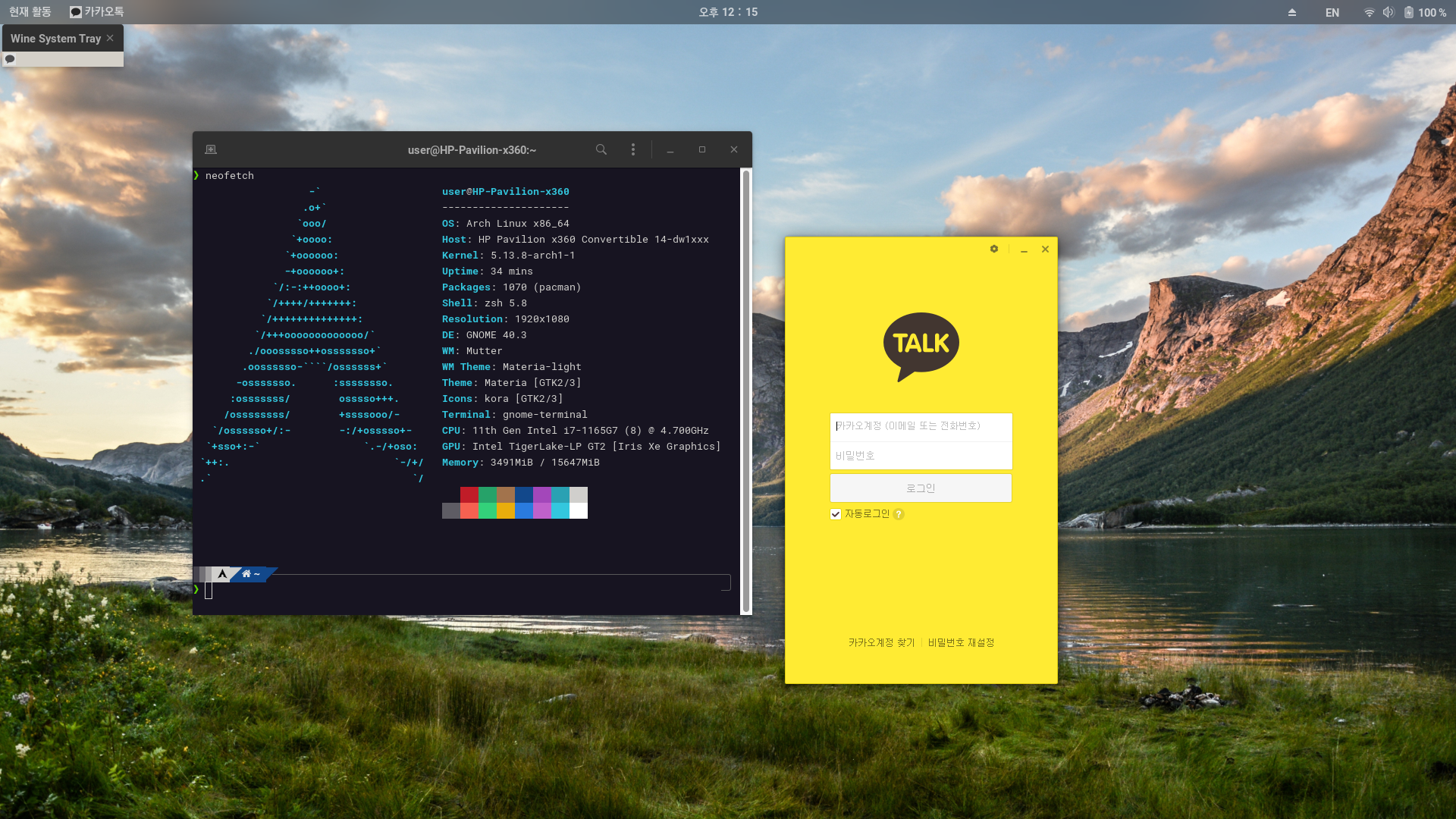Click the 카카오계정 찾기 link
This screenshot has width=1456, height=819.
pos(881,642)
